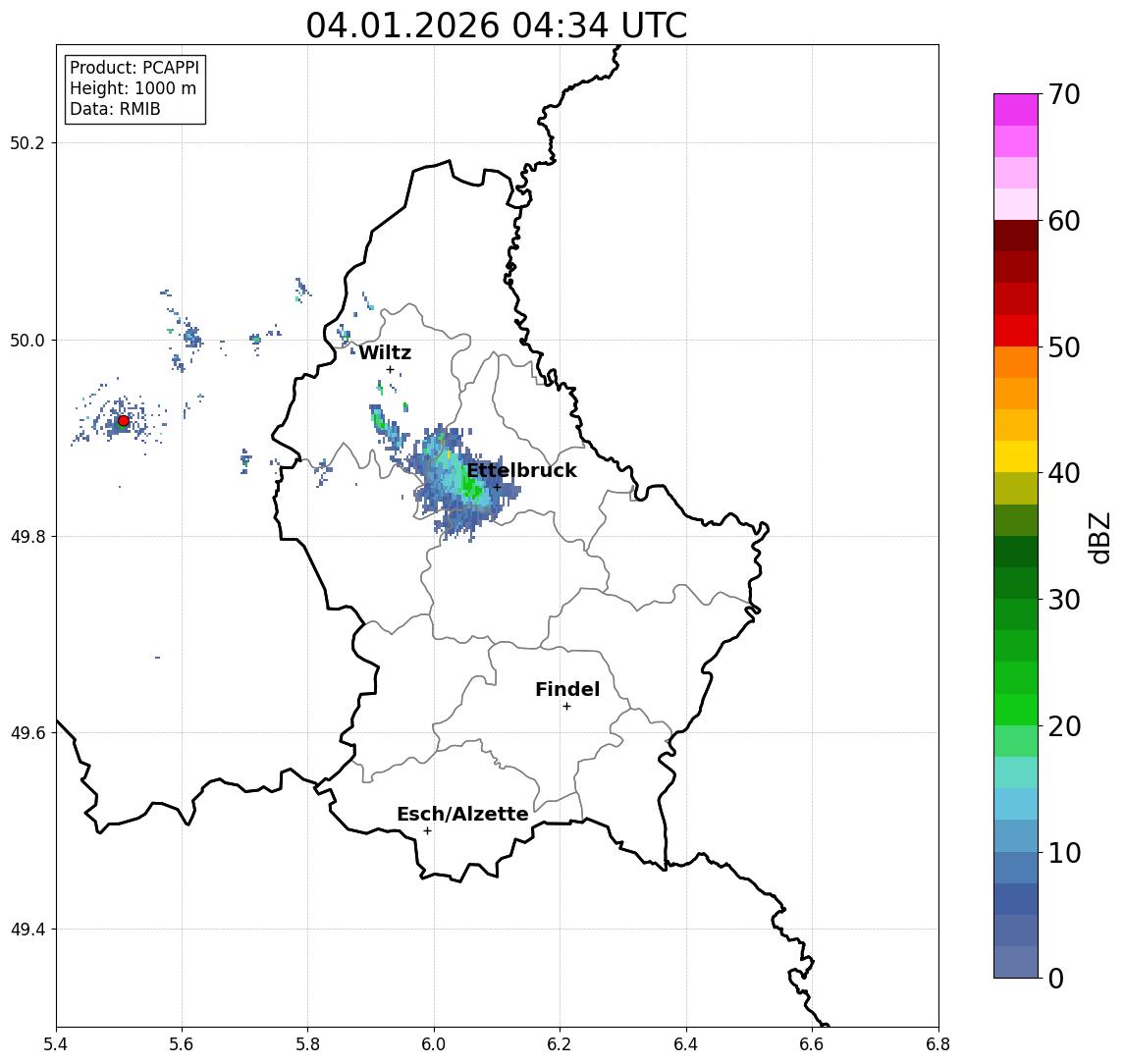Select the Ettelbruck city label

pyautogui.click(x=522, y=470)
